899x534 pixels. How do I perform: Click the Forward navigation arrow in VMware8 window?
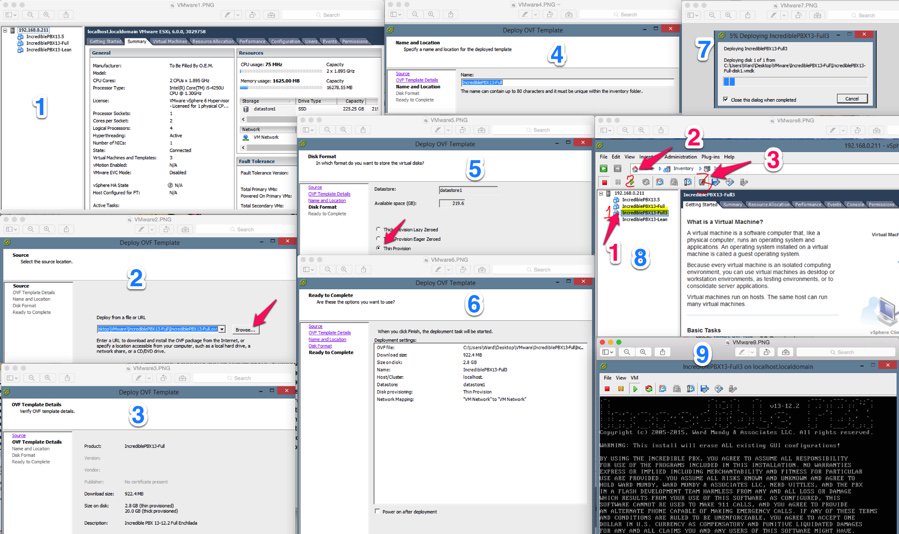click(x=617, y=169)
